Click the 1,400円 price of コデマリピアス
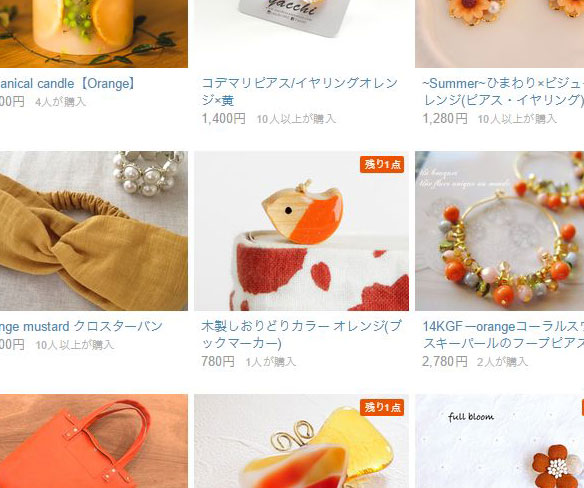 pos(224,118)
